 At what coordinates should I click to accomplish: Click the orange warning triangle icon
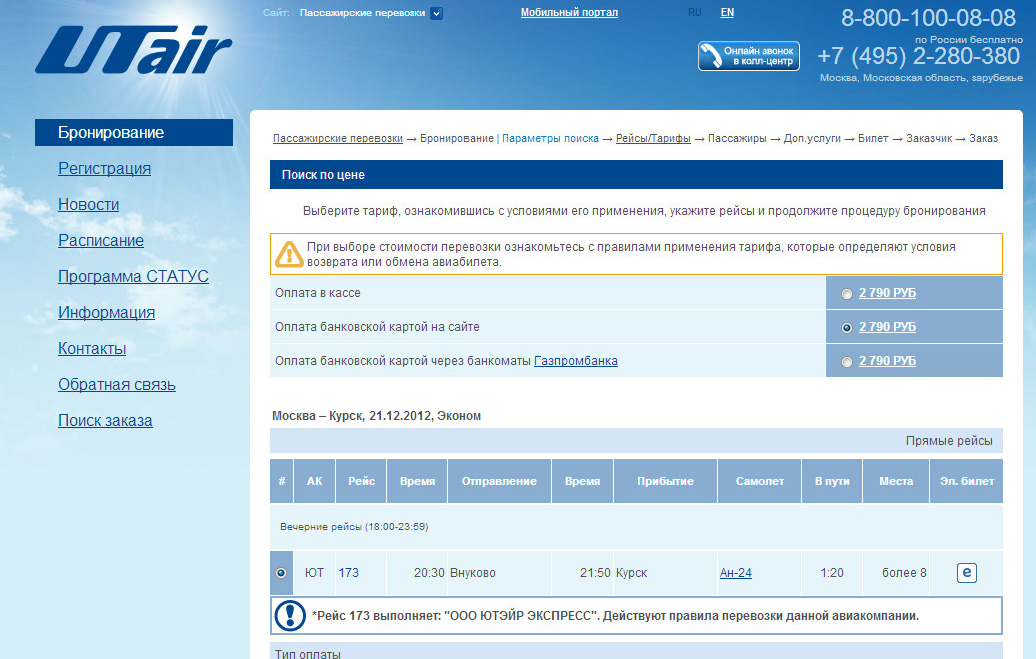click(x=289, y=254)
